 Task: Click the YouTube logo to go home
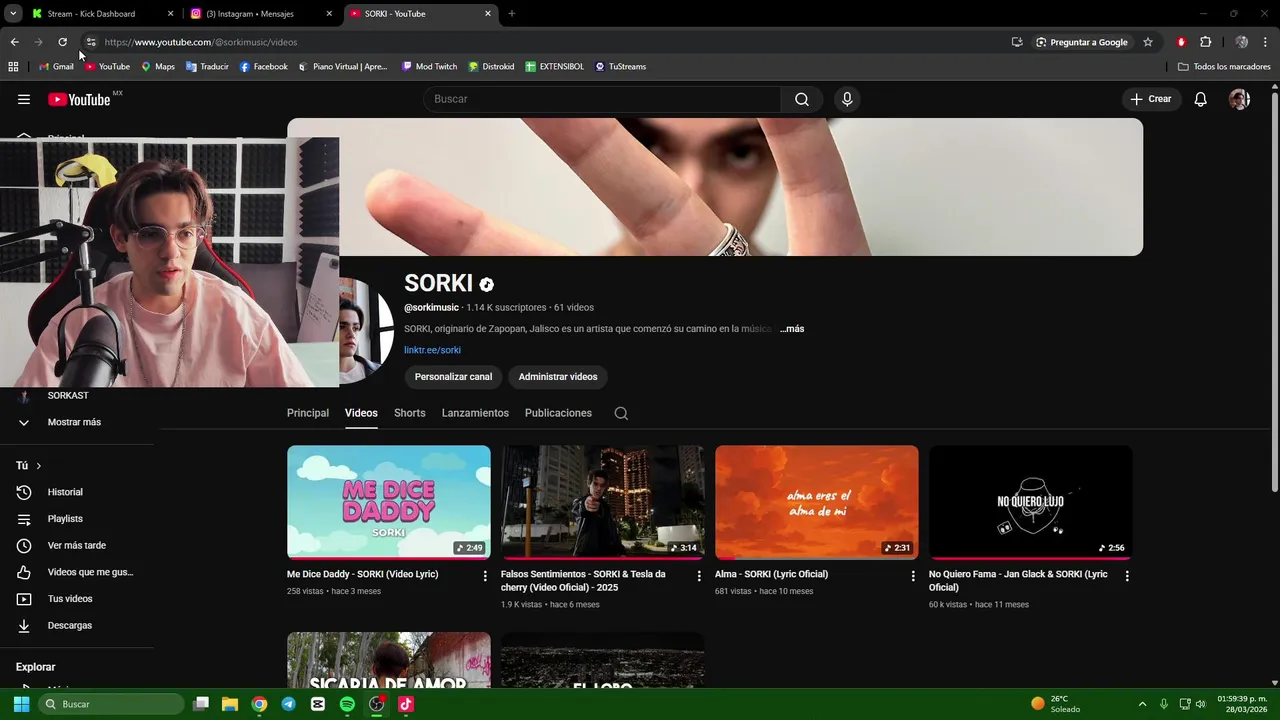[80, 99]
